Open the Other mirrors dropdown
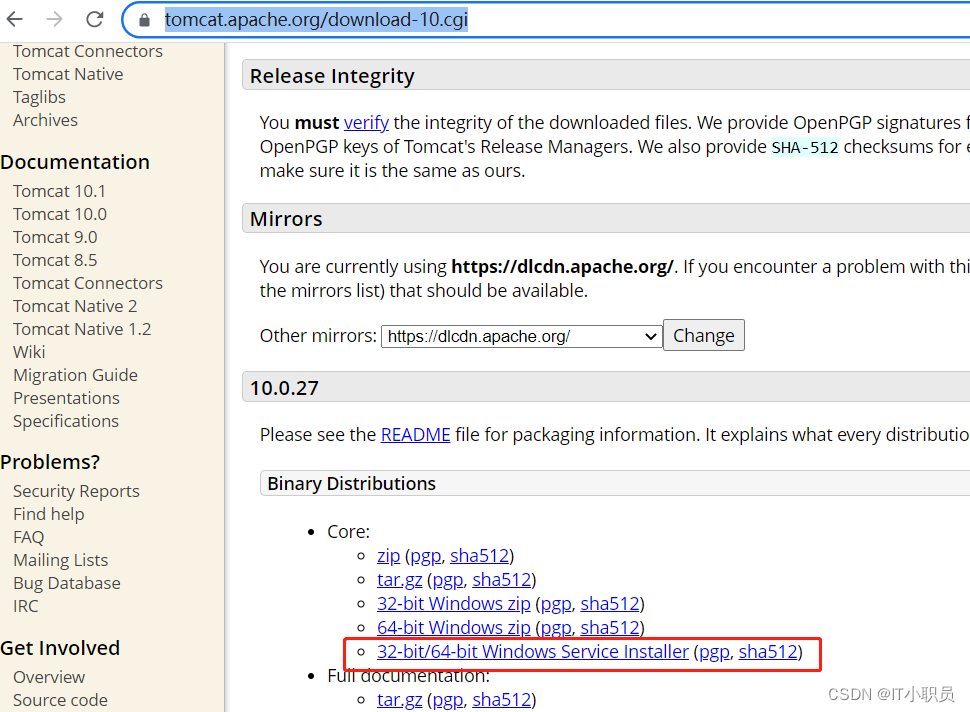The height and width of the screenshot is (712, 970). 521,337
